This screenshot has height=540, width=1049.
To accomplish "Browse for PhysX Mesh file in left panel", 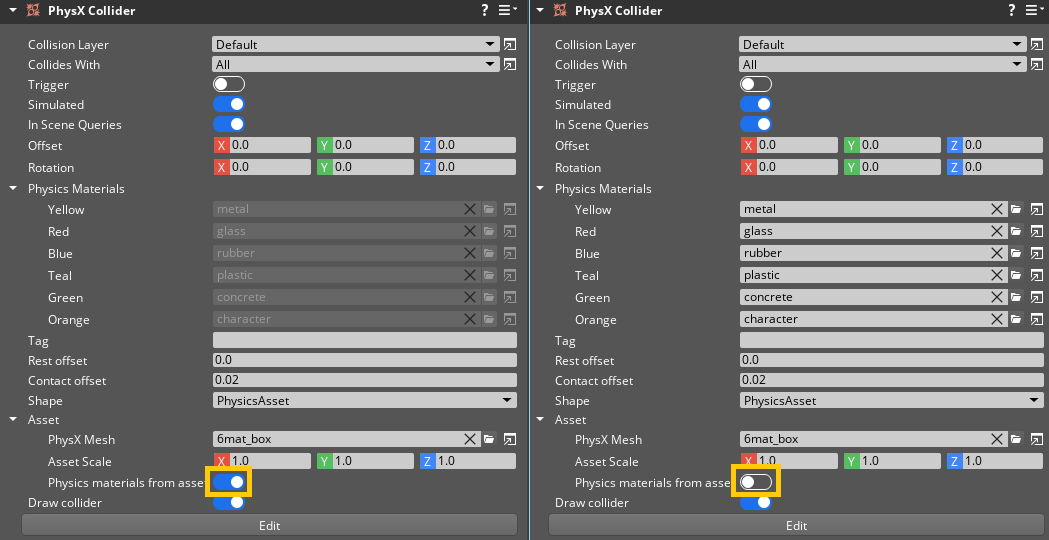I will (489, 440).
